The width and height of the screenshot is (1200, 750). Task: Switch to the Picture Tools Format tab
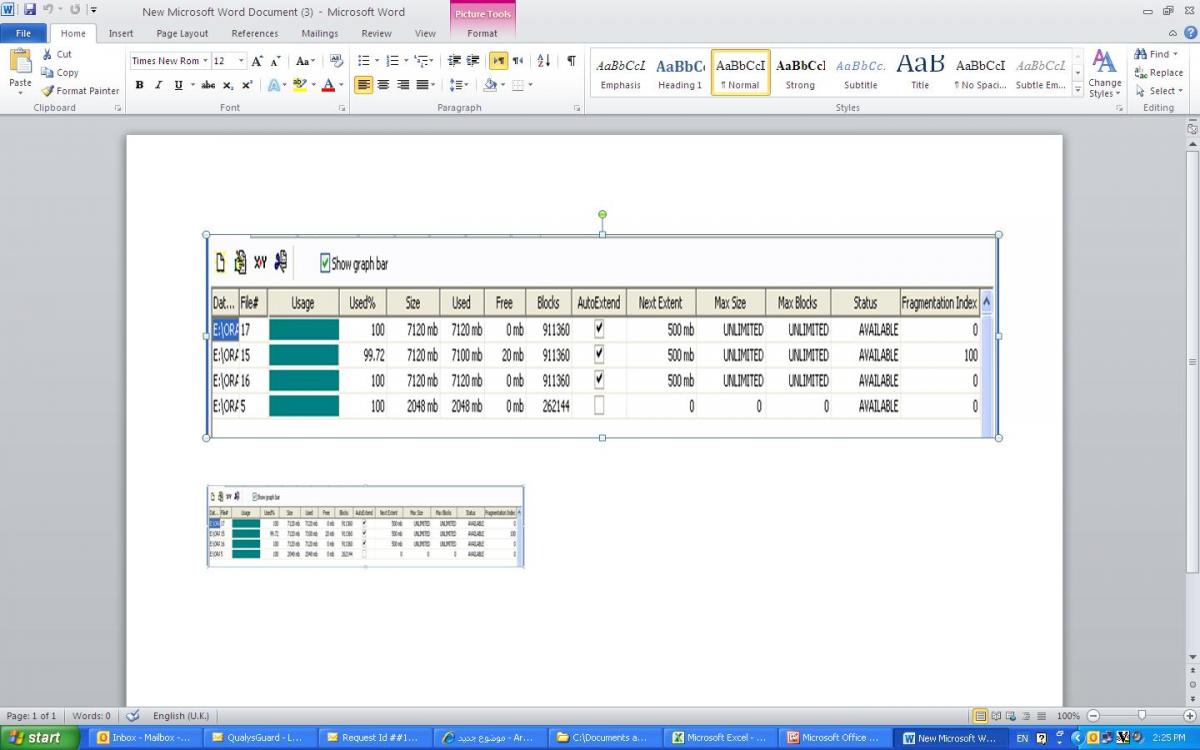(x=482, y=33)
